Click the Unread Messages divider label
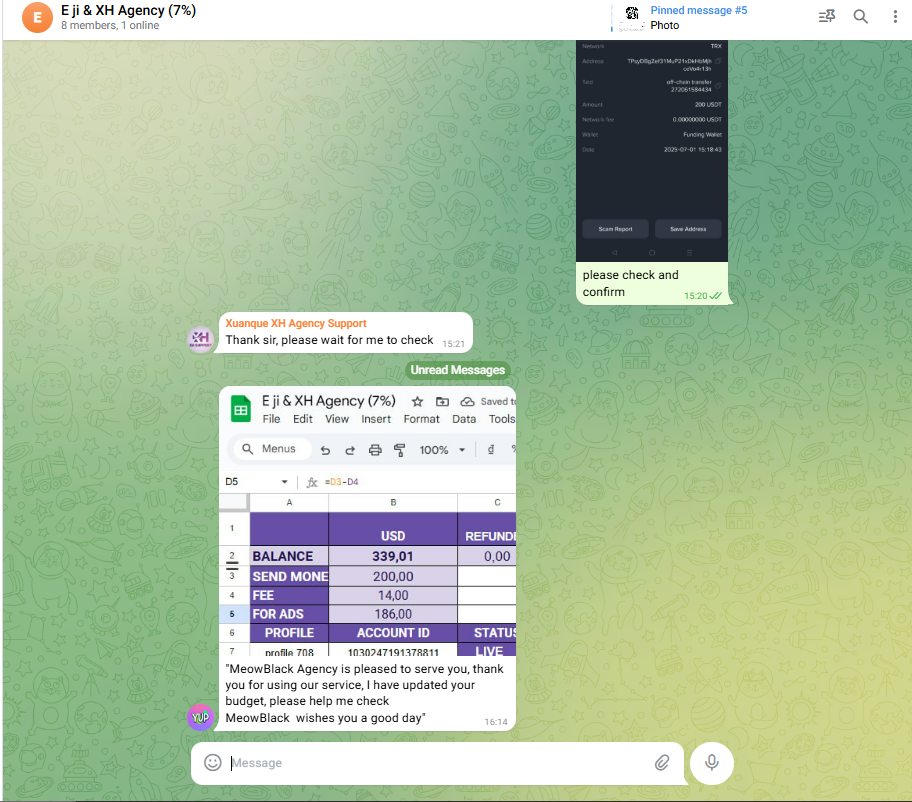The width and height of the screenshot is (912, 802). pyautogui.click(x=457, y=370)
